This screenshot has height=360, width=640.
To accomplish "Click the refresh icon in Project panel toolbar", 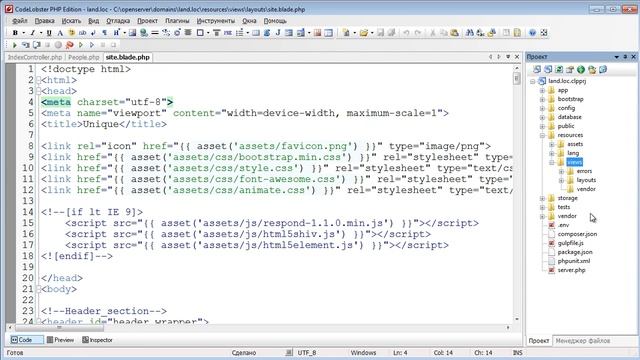I will pos(559,70).
